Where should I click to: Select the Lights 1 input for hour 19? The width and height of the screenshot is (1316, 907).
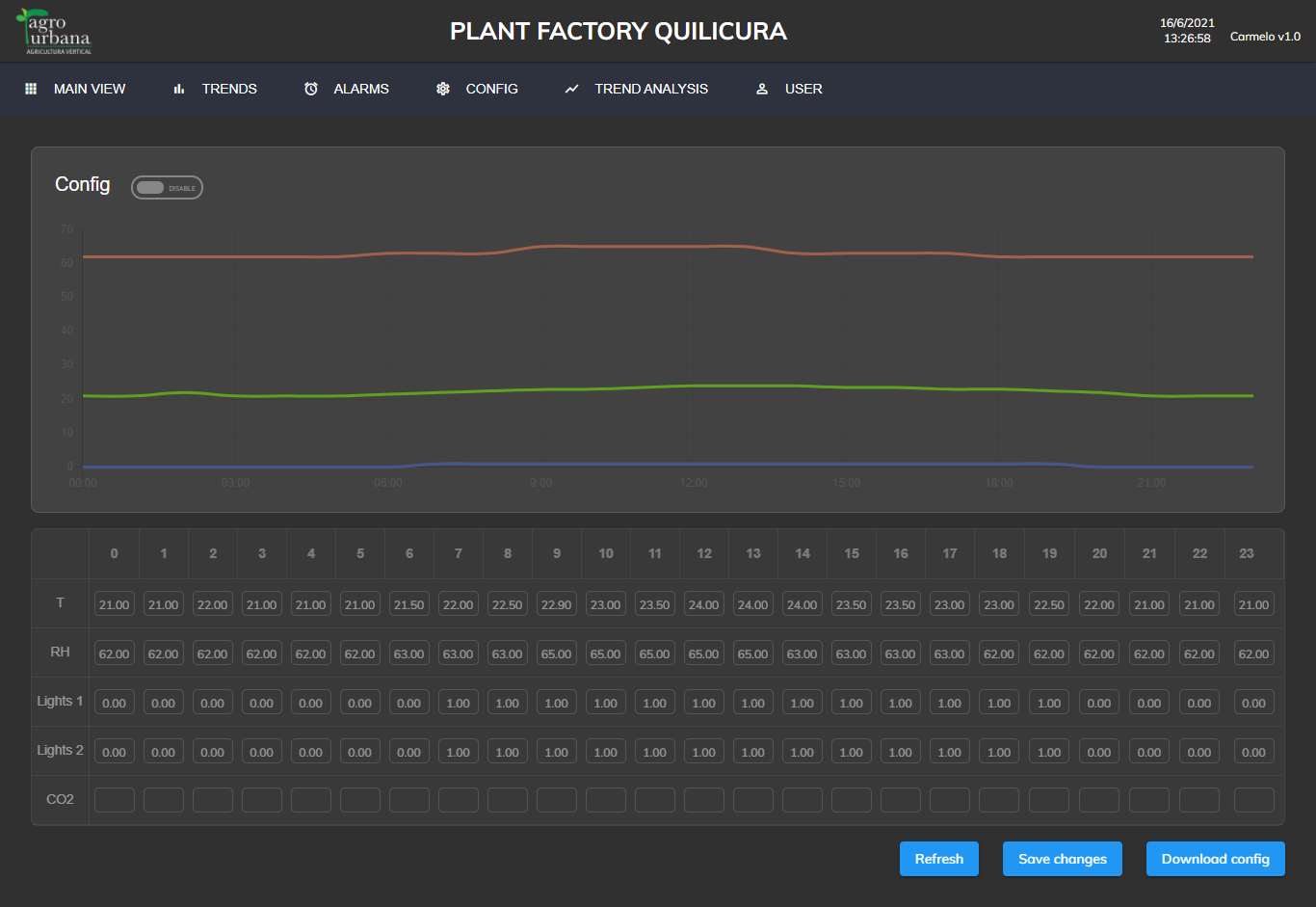pos(1049,703)
